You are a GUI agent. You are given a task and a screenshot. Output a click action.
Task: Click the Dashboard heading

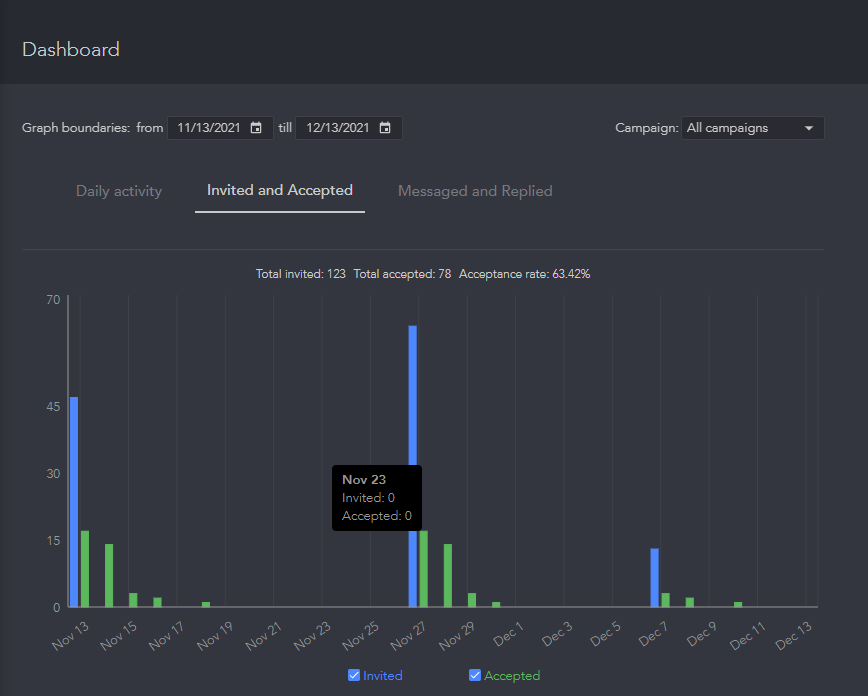coord(71,48)
